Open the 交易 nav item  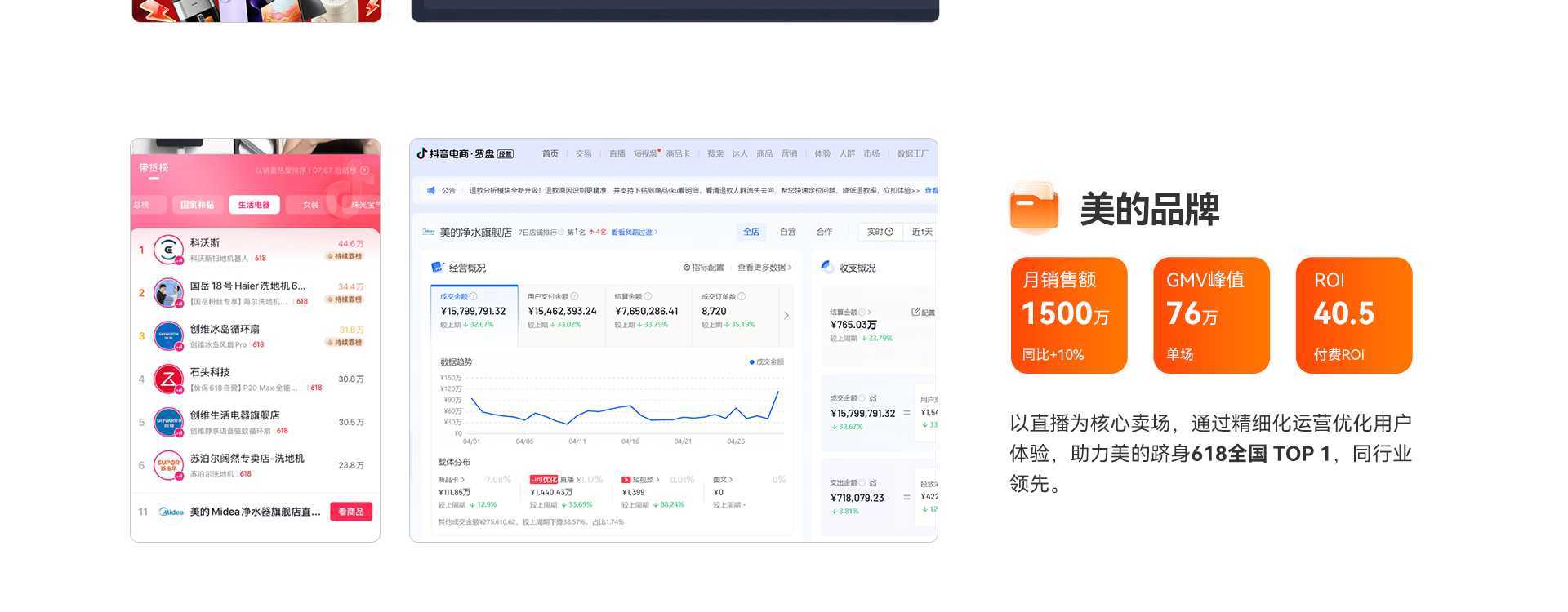click(583, 153)
